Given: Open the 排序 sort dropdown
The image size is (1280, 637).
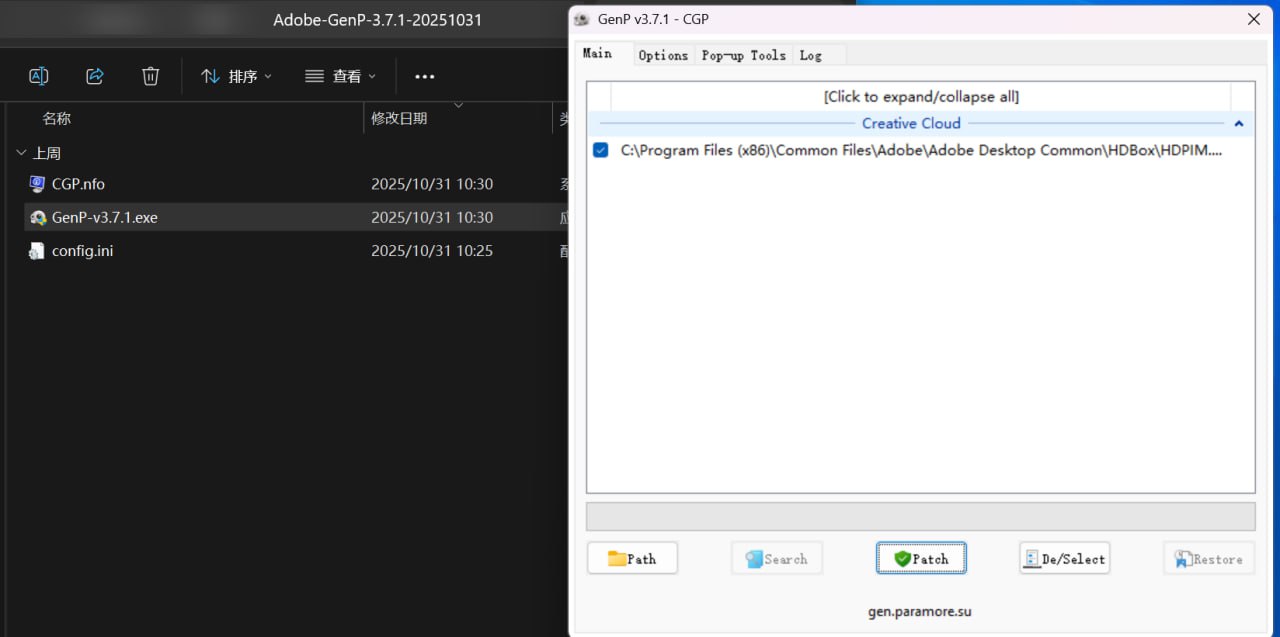Looking at the screenshot, I should point(236,75).
